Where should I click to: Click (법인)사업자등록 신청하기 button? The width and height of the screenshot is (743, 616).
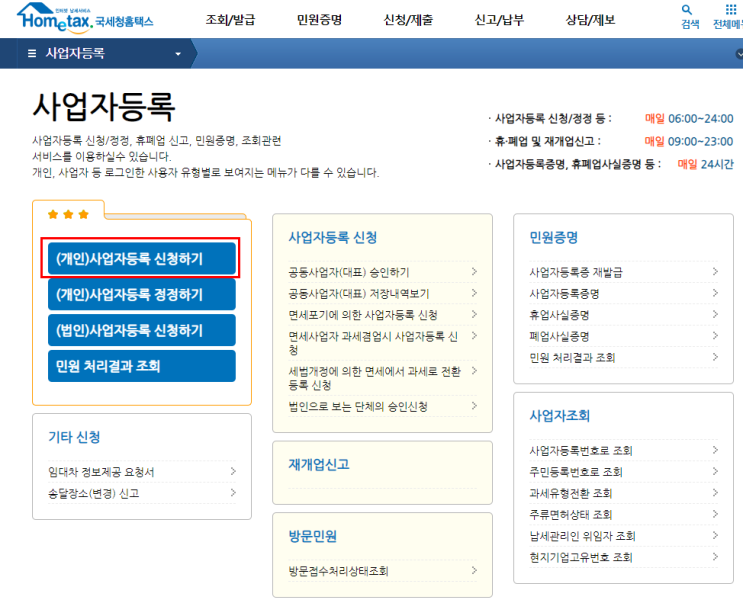click(x=142, y=330)
